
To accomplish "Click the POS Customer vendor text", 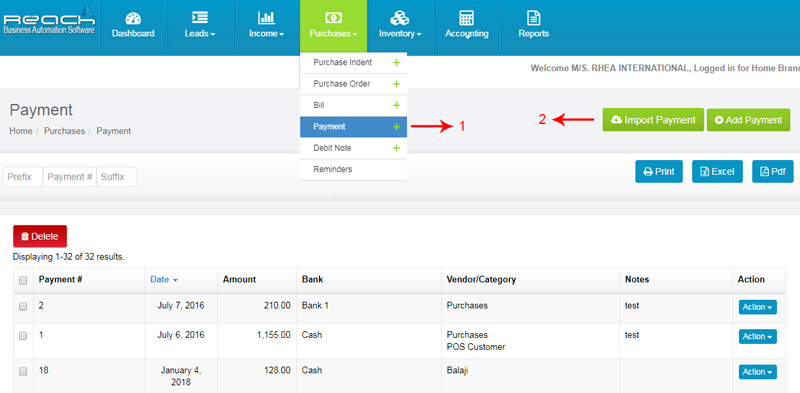I will click(x=476, y=347).
